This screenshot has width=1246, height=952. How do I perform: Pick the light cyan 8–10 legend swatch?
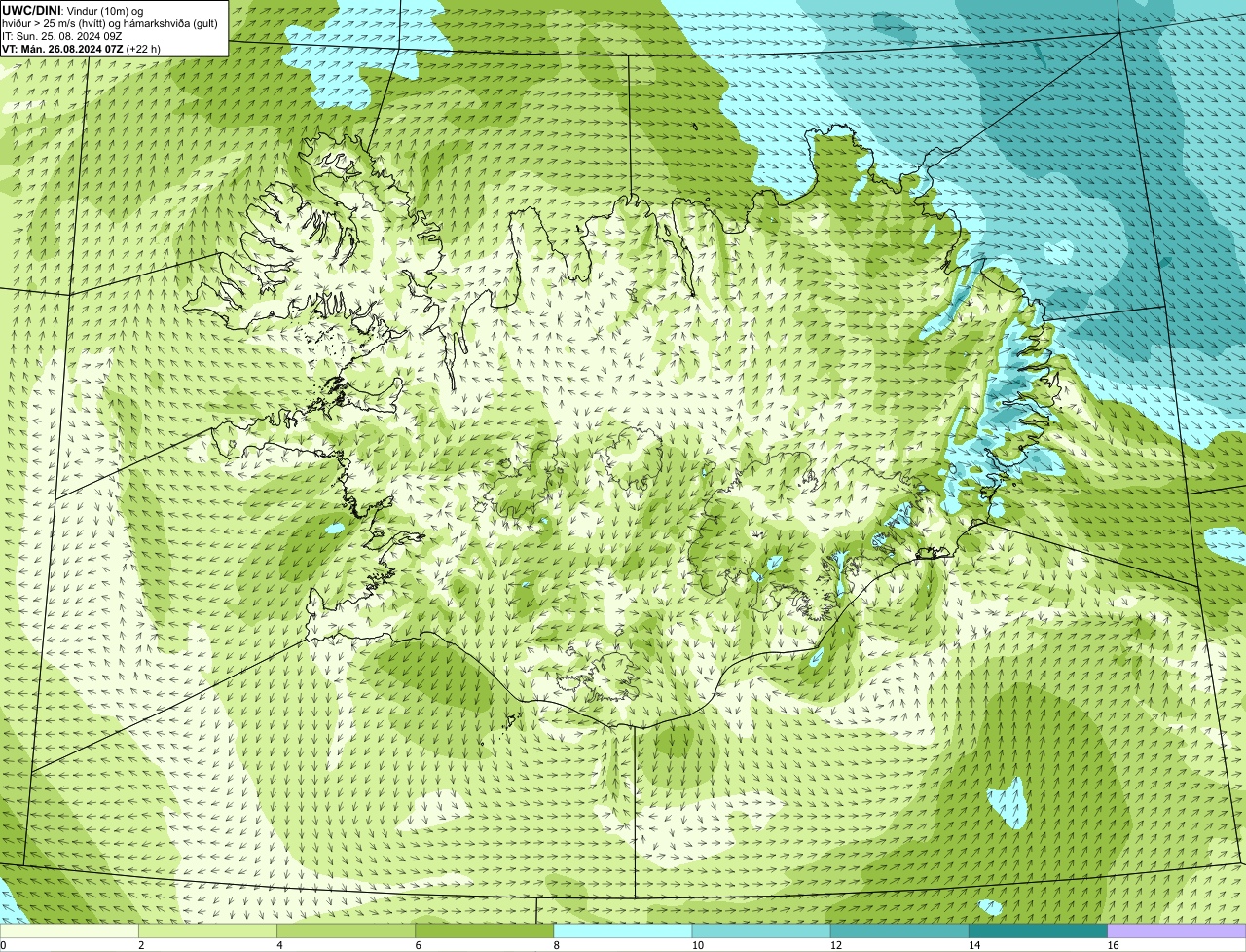pyautogui.click(x=623, y=932)
